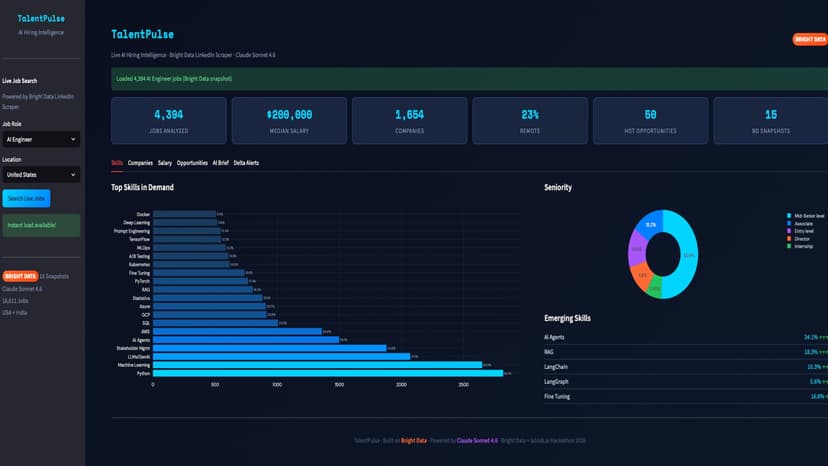Screen dimensions: 828x466
Task: Click the Stakeholder Mgmt bar in the chart
Action: tap(270, 348)
